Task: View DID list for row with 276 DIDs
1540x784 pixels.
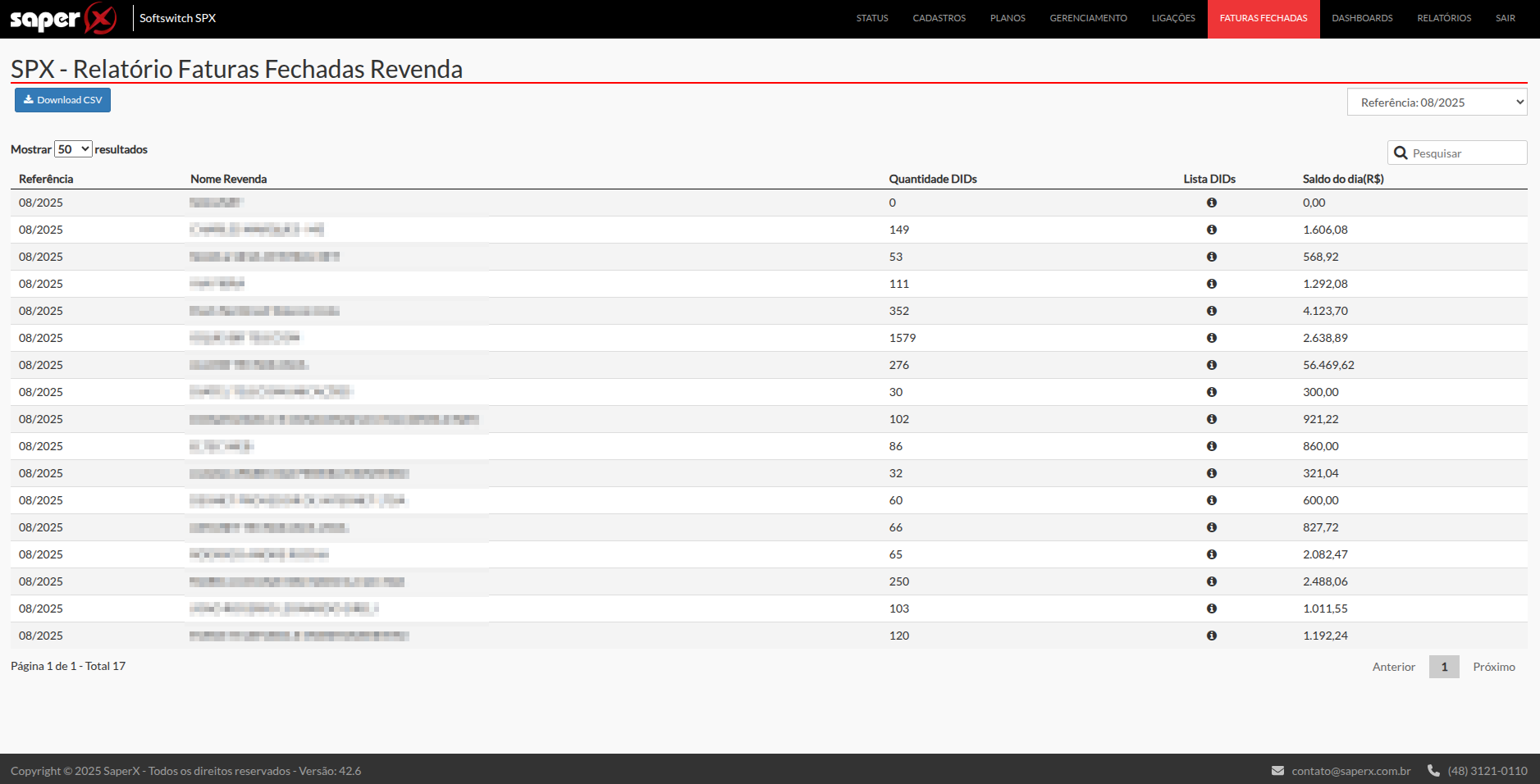Action: pyautogui.click(x=1211, y=365)
